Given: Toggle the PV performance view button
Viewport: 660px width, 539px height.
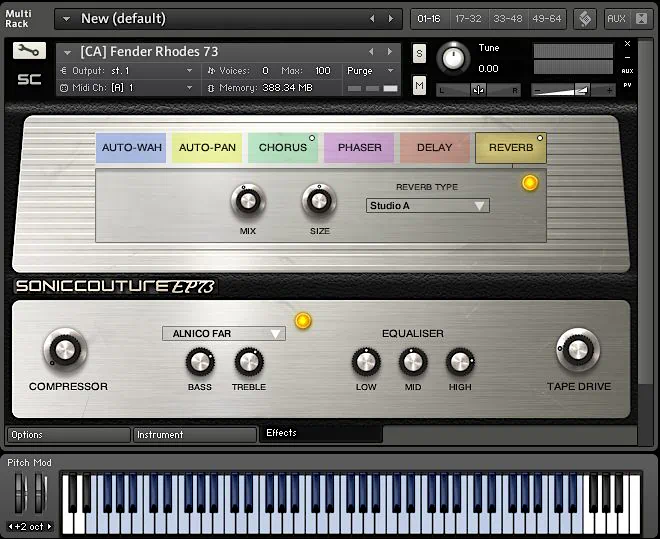Looking at the screenshot, I should (627, 85).
